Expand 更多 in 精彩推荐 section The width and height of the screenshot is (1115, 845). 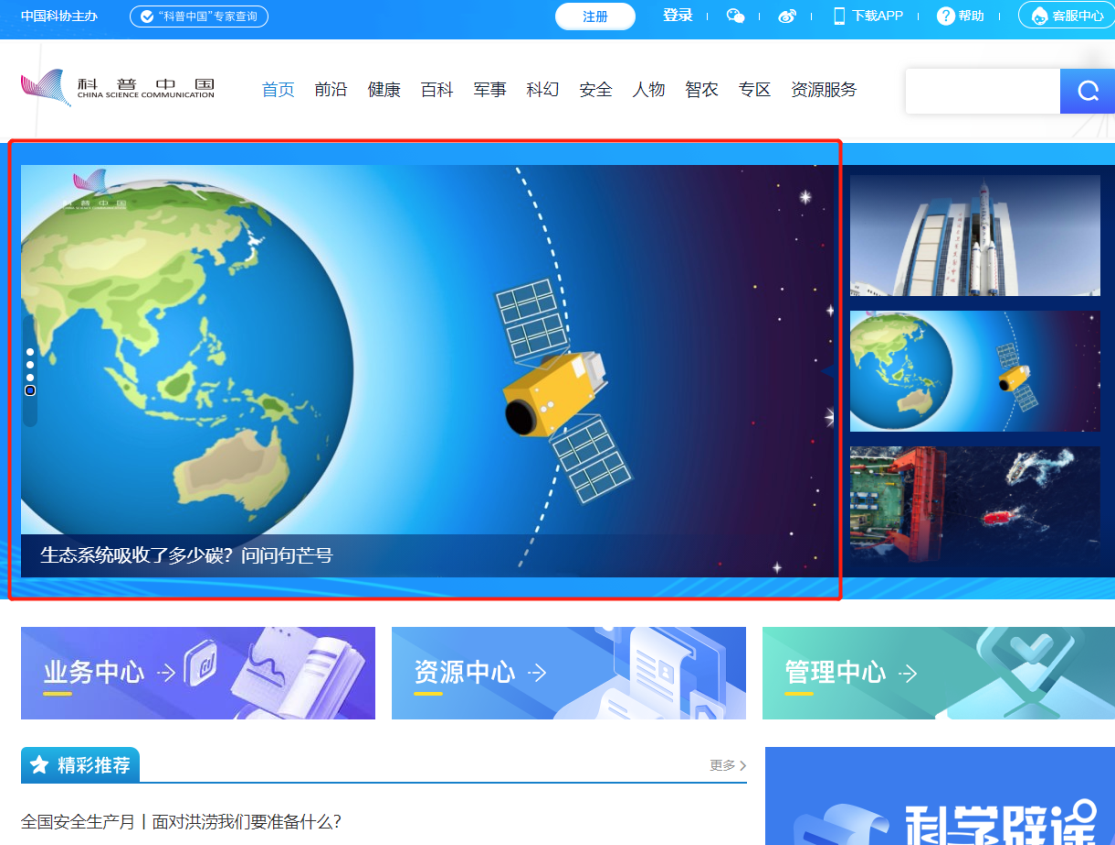[x=728, y=765]
